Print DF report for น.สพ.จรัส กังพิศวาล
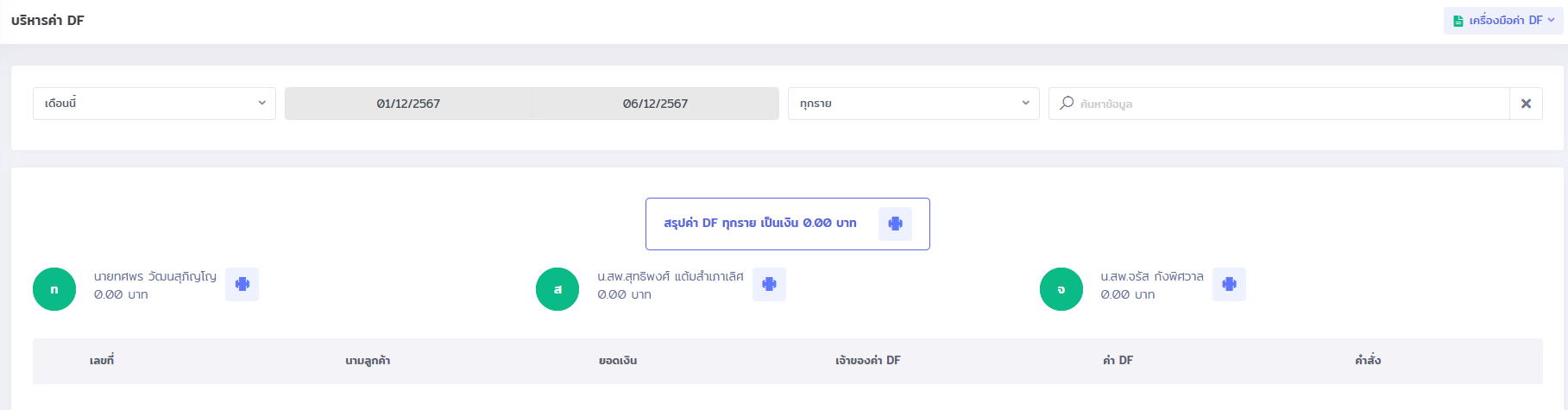This screenshot has width=1568, height=410. 1229,284
